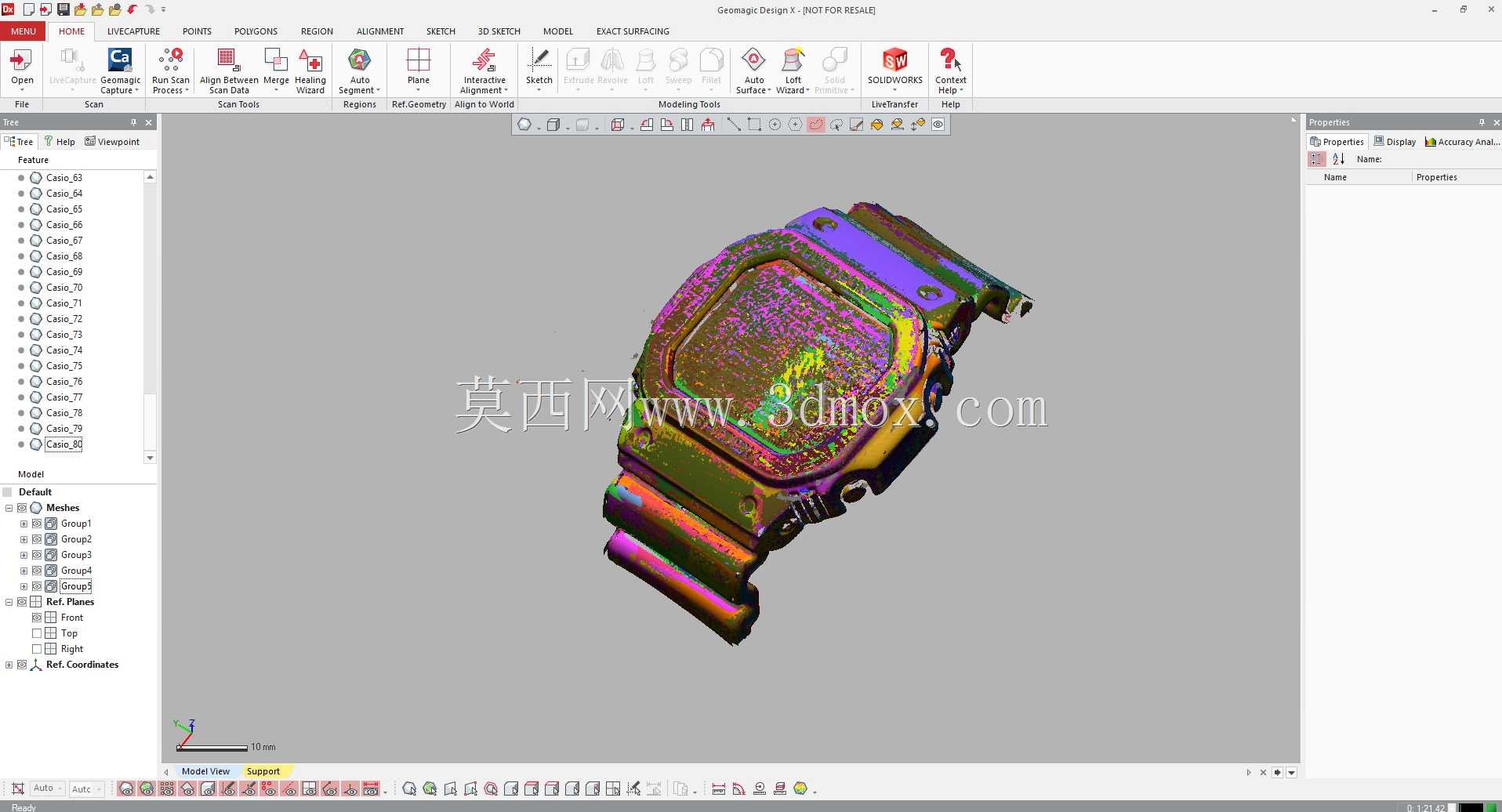
Task: Toggle visibility of Group5 mesh
Action: pyautogui.click(x=37, y=586)
